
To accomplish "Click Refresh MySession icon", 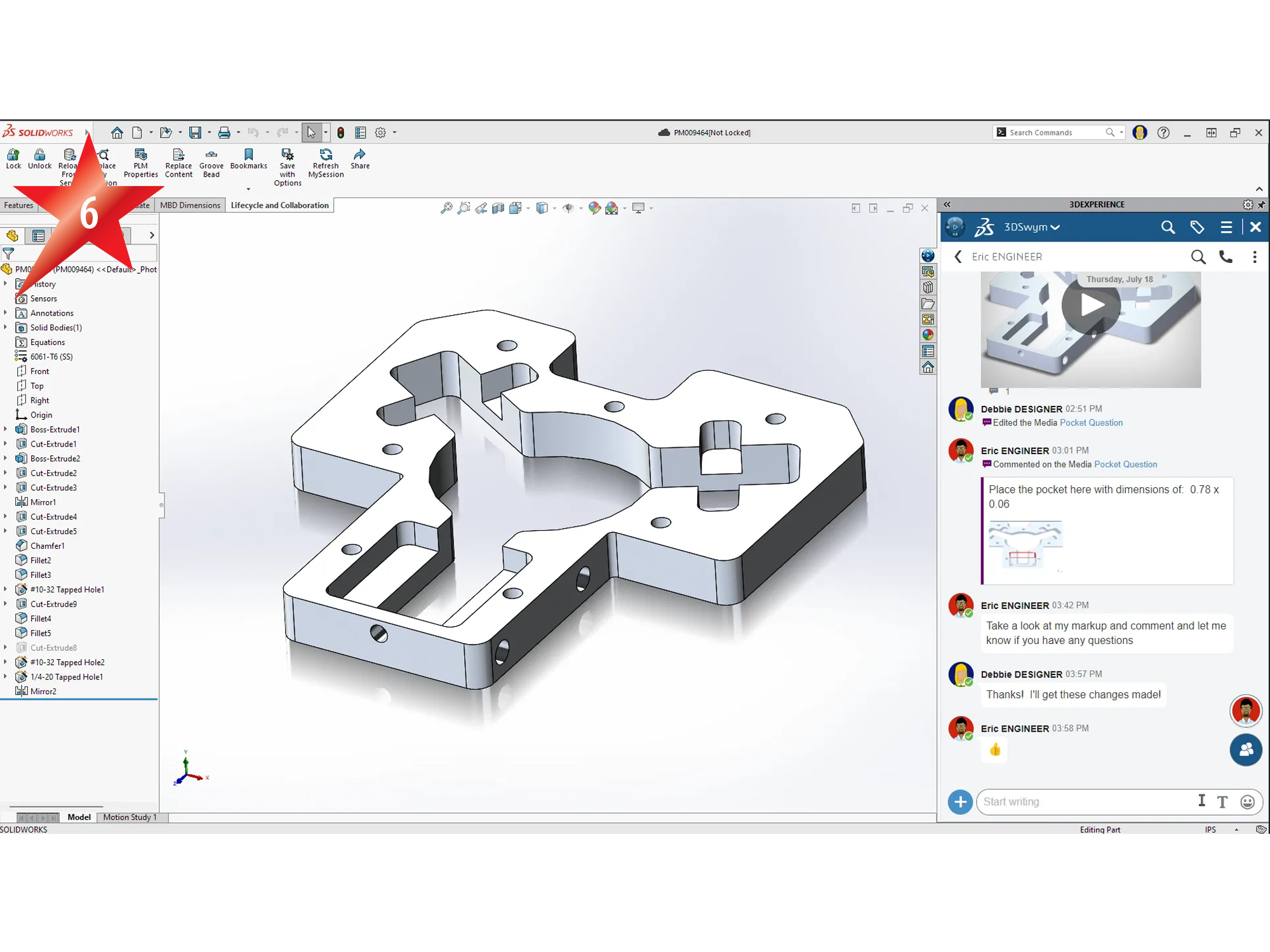I will 326,155.
